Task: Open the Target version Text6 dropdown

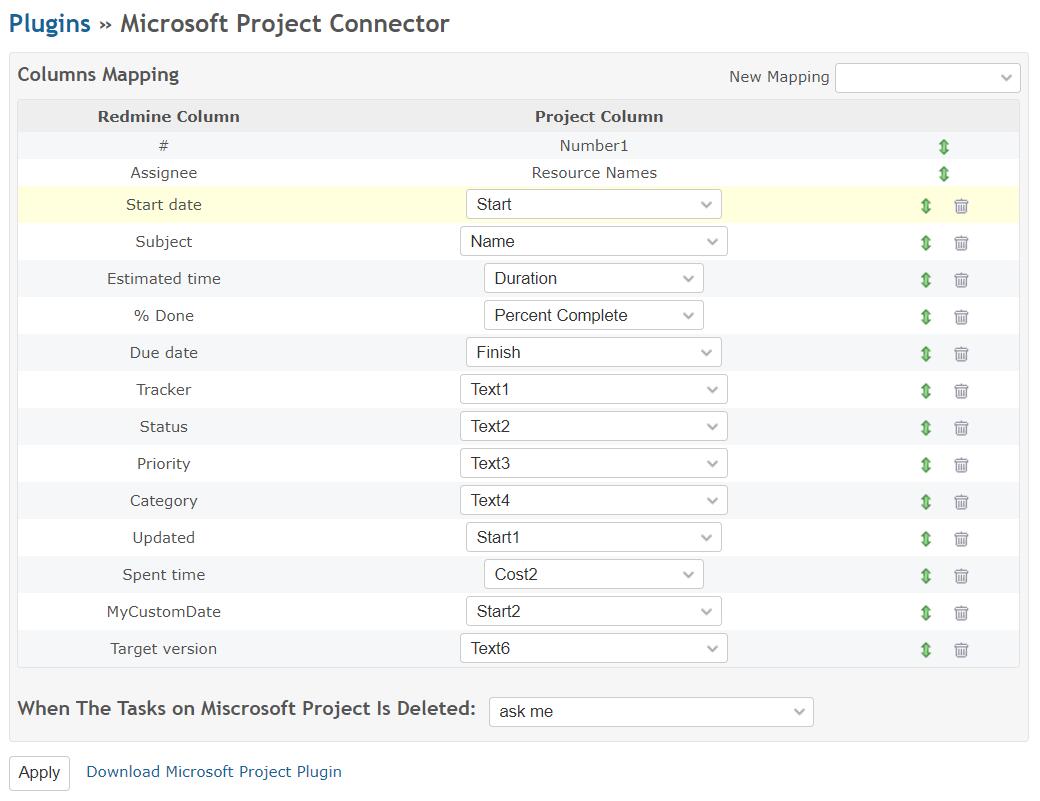Action: (x=594, y=648)
